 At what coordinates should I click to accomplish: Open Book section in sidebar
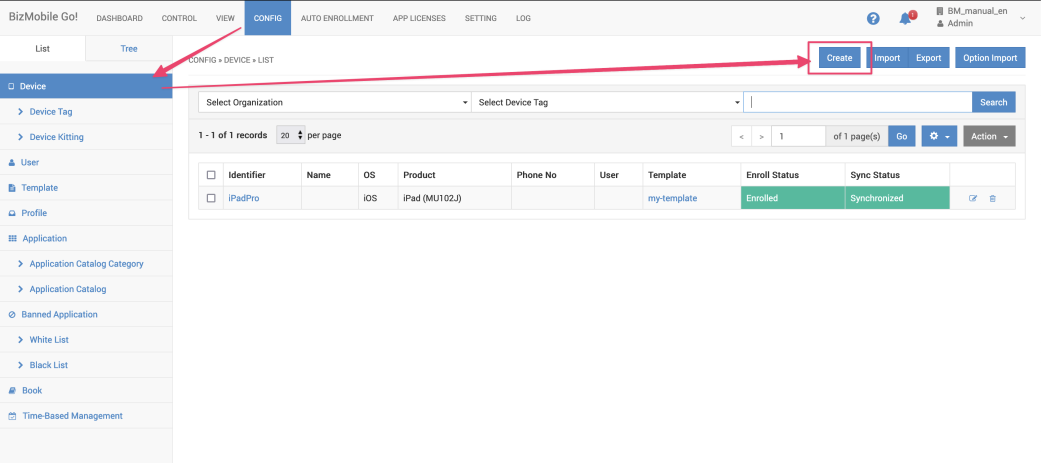click(x=32, y=390)
